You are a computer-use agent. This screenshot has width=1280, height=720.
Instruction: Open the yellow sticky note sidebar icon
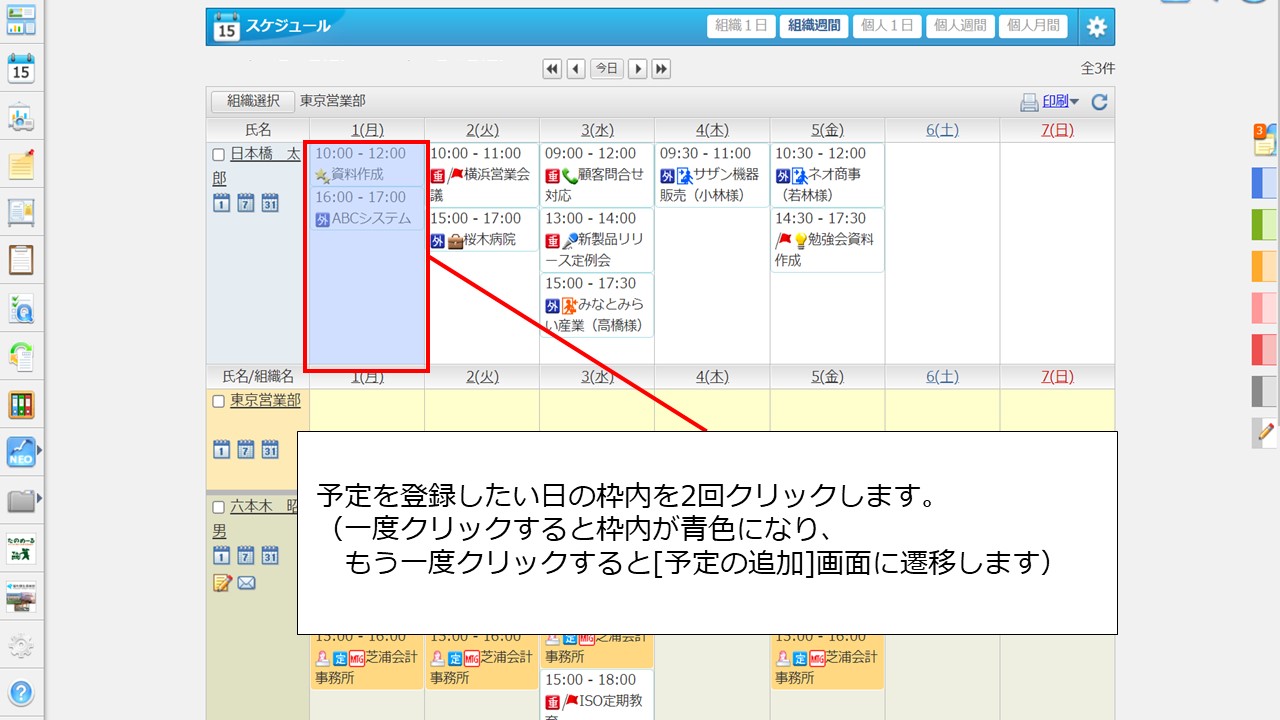pos(21,164)
